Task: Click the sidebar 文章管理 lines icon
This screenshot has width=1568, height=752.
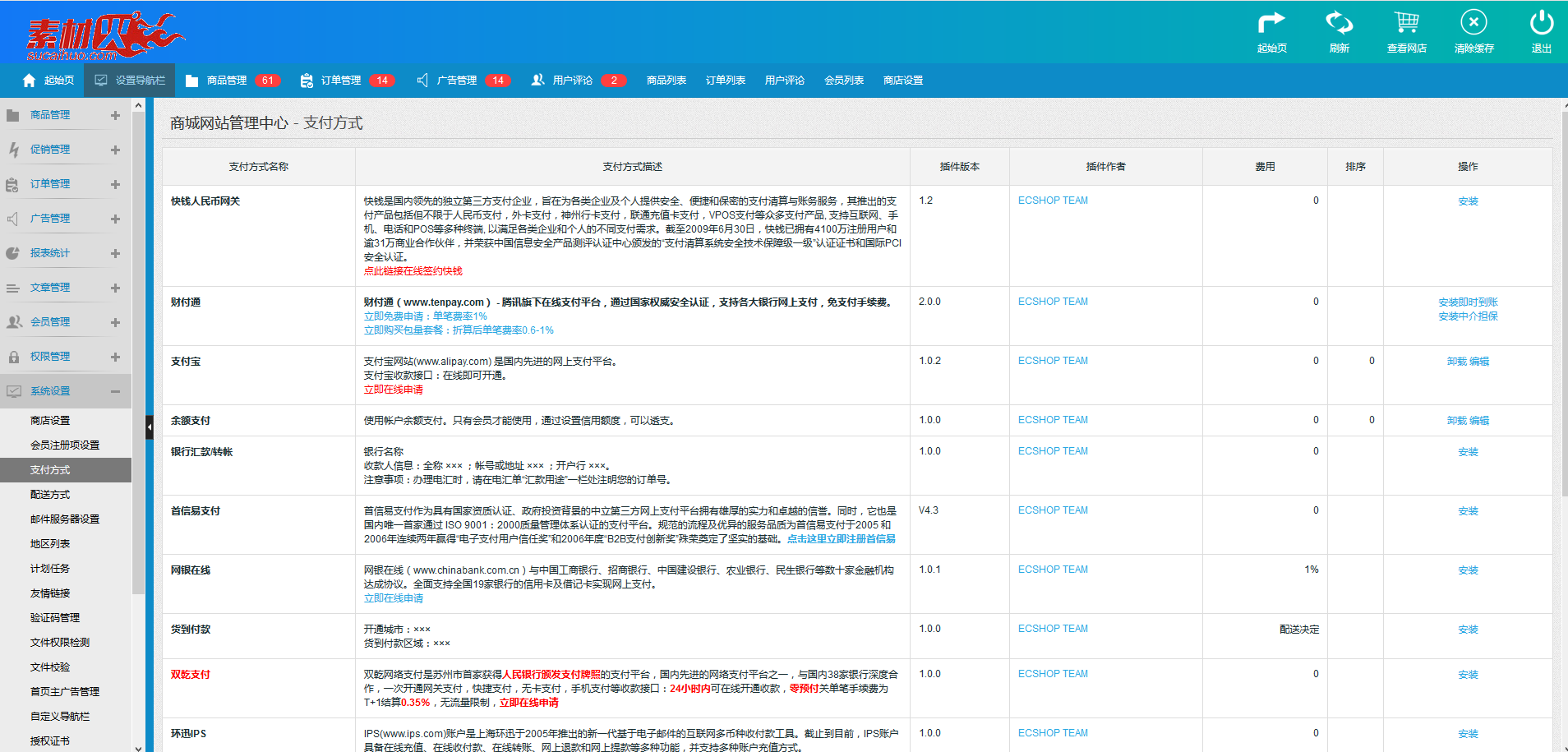Action: [x=13, y=288]
